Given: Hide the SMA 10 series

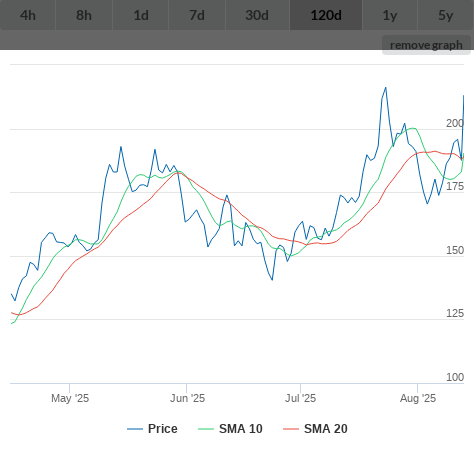Looking at the screenshot, I should click(230, 429).
